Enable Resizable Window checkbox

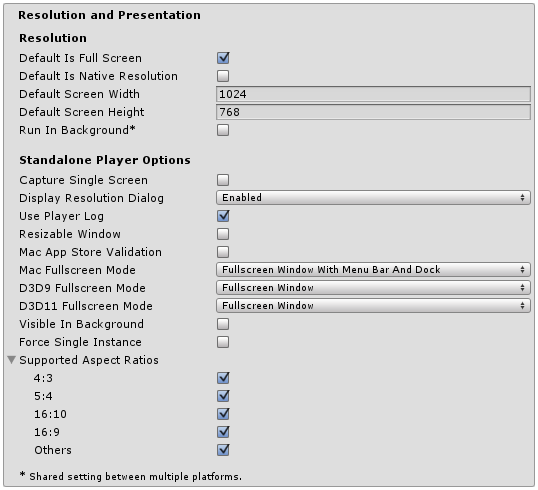(x=223, y=234)
